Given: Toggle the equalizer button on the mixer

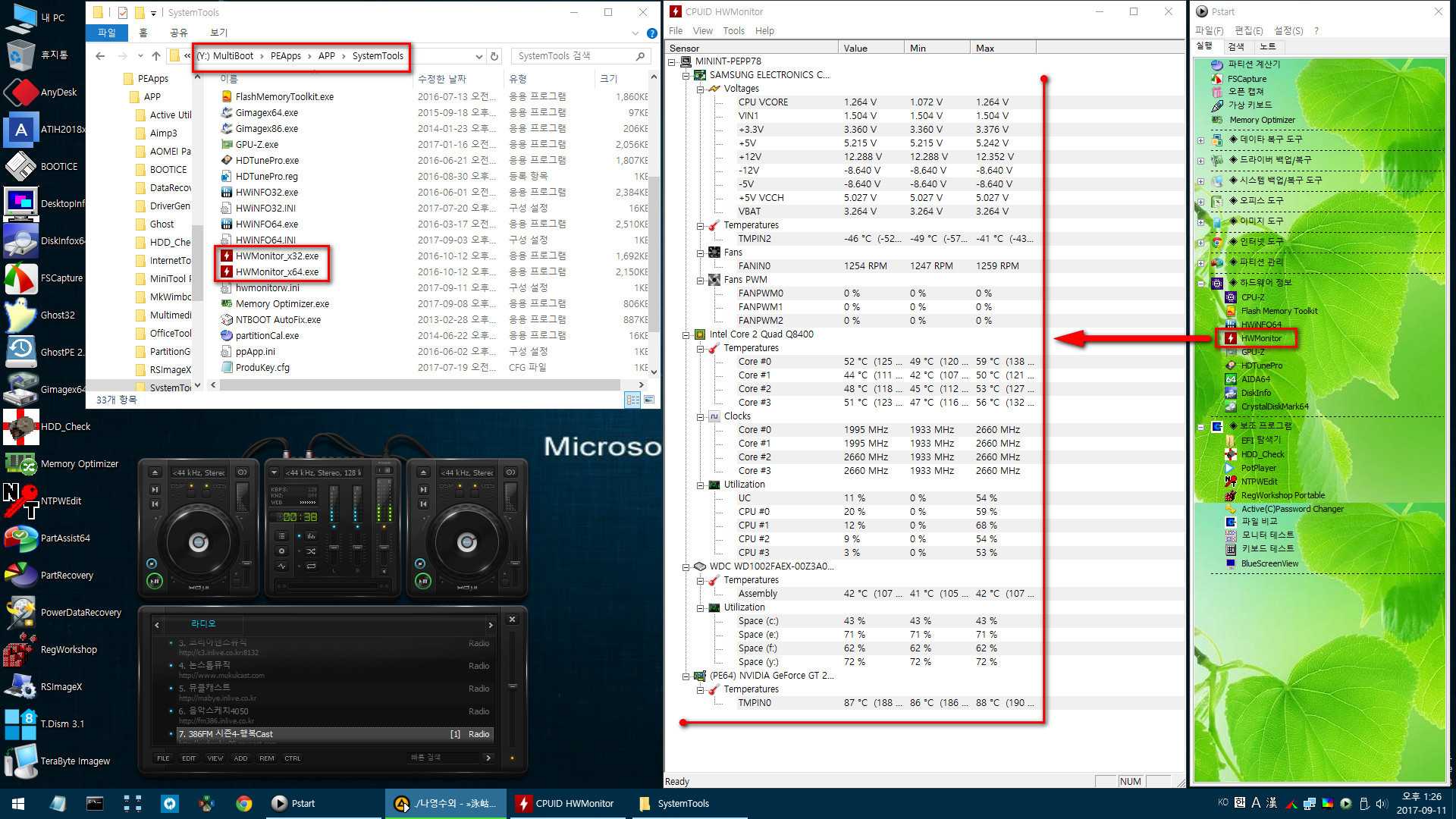Looking at the screenshot, I should coord(311,535).
